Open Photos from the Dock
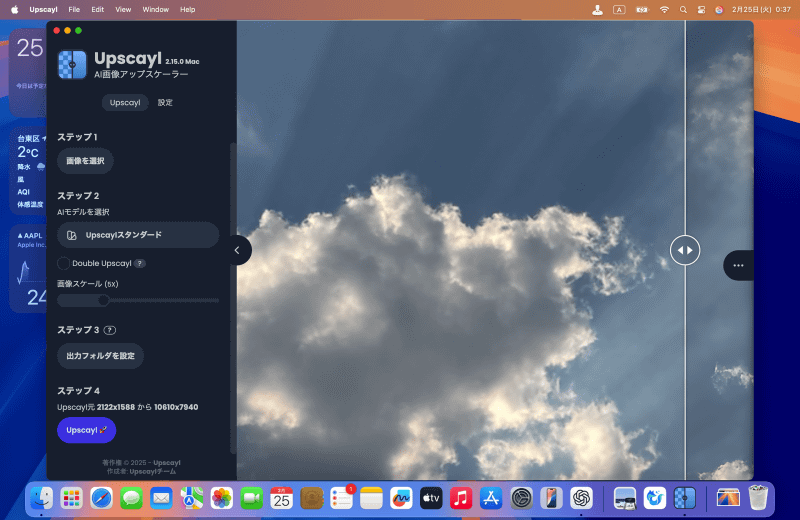800x520 pixels. [x=221, y=498]
